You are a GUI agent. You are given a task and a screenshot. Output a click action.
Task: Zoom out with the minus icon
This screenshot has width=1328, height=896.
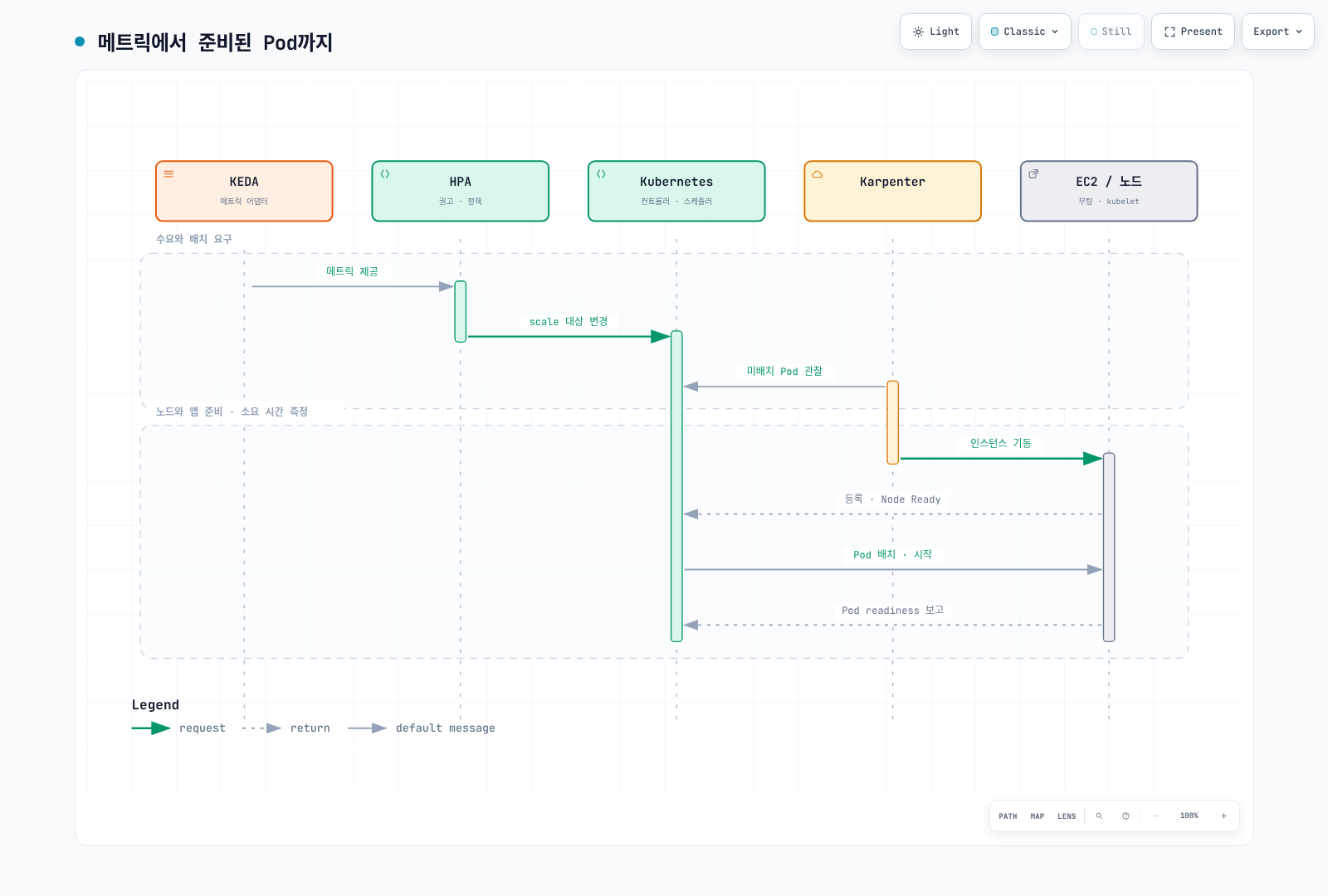coord(1155,816)
